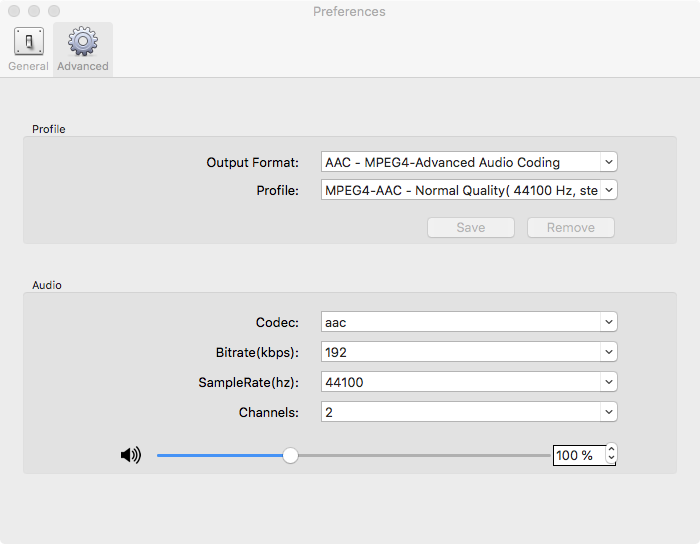Click the volume speaker icon
The height and width of the screenshot is (544, 700).
click(x=130, y=455)
